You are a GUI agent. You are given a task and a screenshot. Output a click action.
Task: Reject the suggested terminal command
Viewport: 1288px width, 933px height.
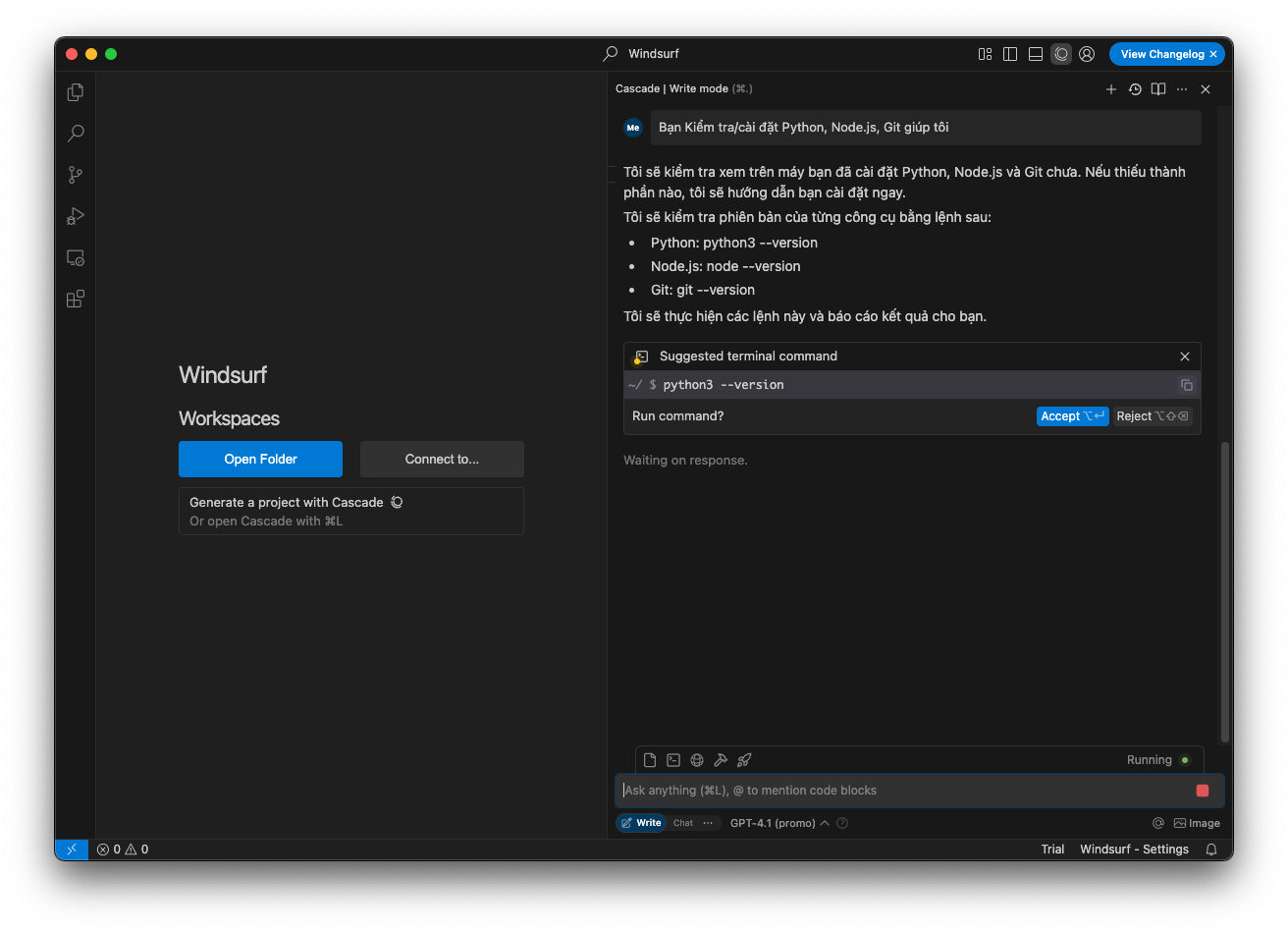[x=1153, y=416]
